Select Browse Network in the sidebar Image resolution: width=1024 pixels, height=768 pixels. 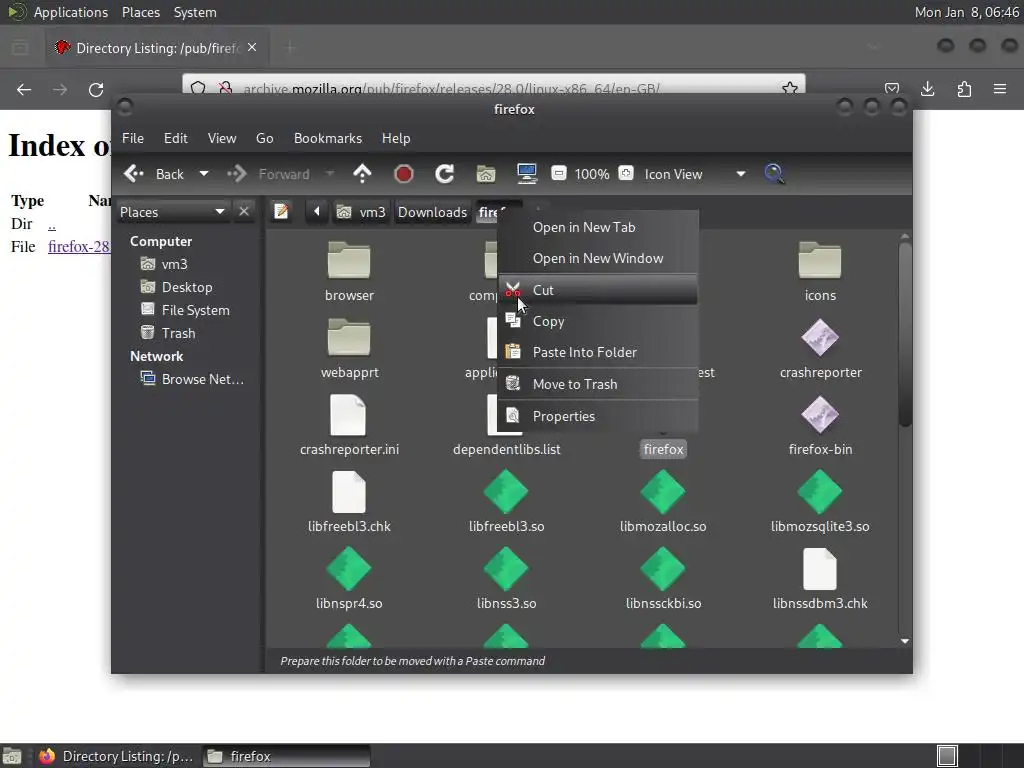[193, 379]
